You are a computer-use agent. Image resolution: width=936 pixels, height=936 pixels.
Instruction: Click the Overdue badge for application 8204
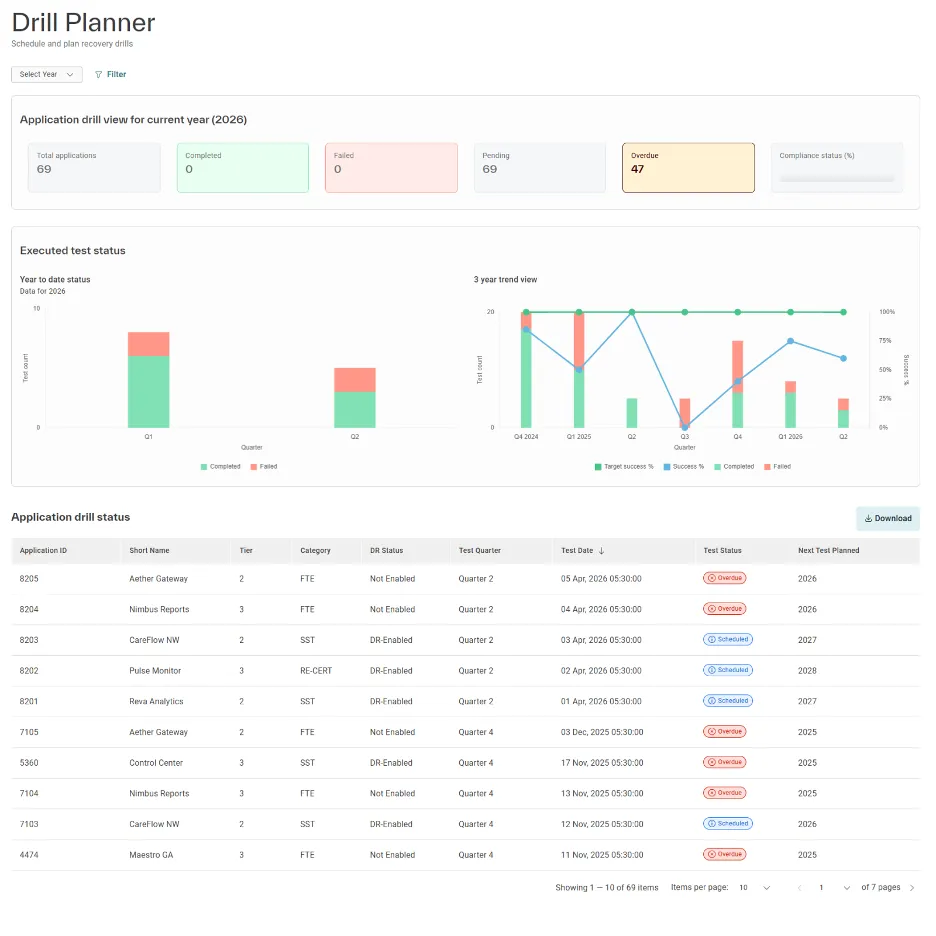point(725,609)
